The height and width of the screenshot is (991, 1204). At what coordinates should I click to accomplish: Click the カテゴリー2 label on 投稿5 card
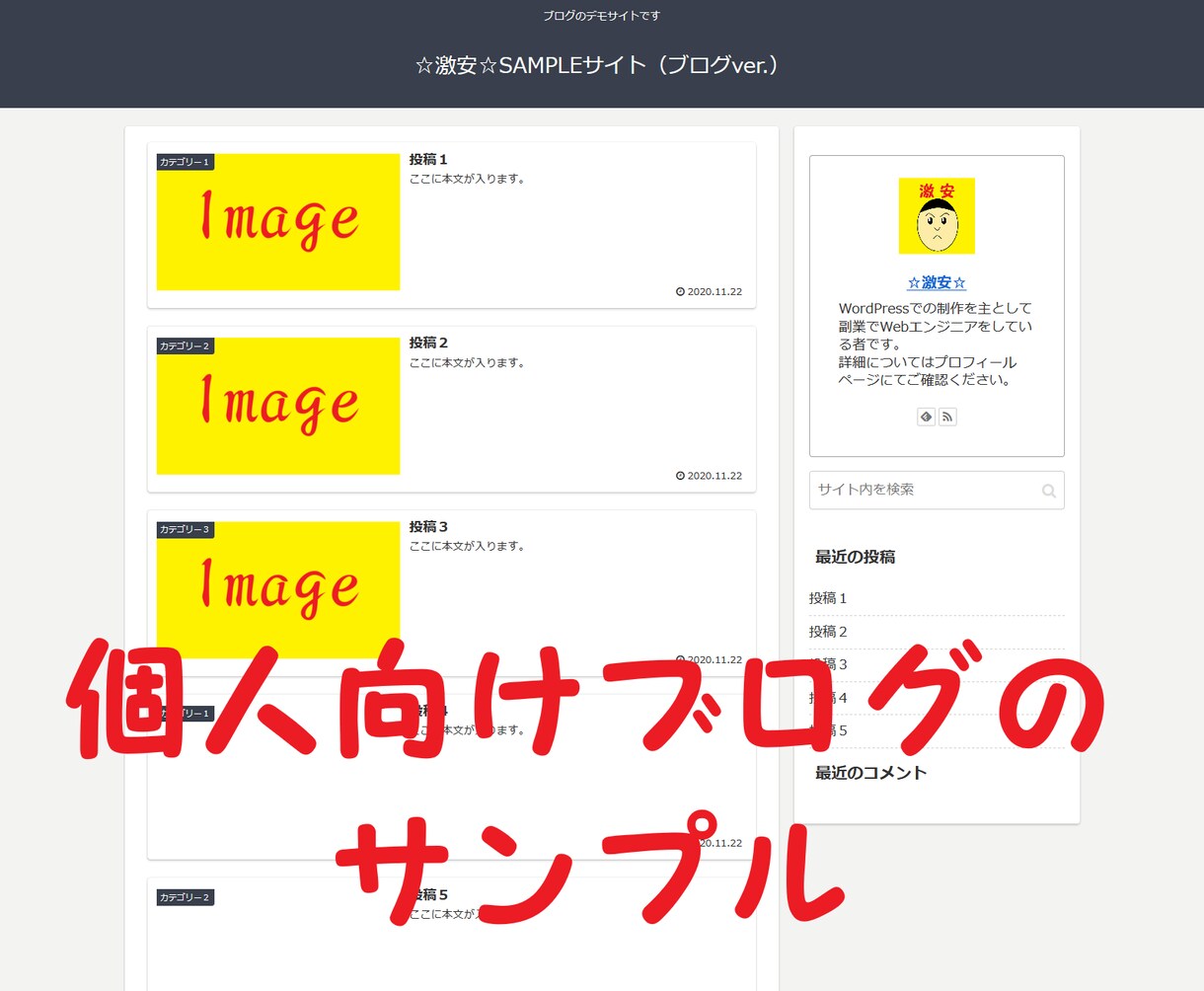click(x=185, y=897)
